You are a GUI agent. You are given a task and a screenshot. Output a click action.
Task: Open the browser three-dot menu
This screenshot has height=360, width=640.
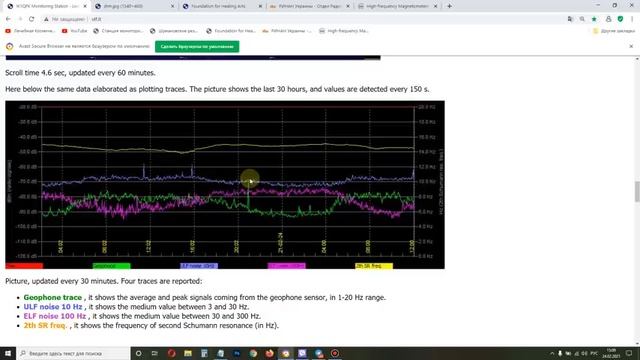(632, 19)
